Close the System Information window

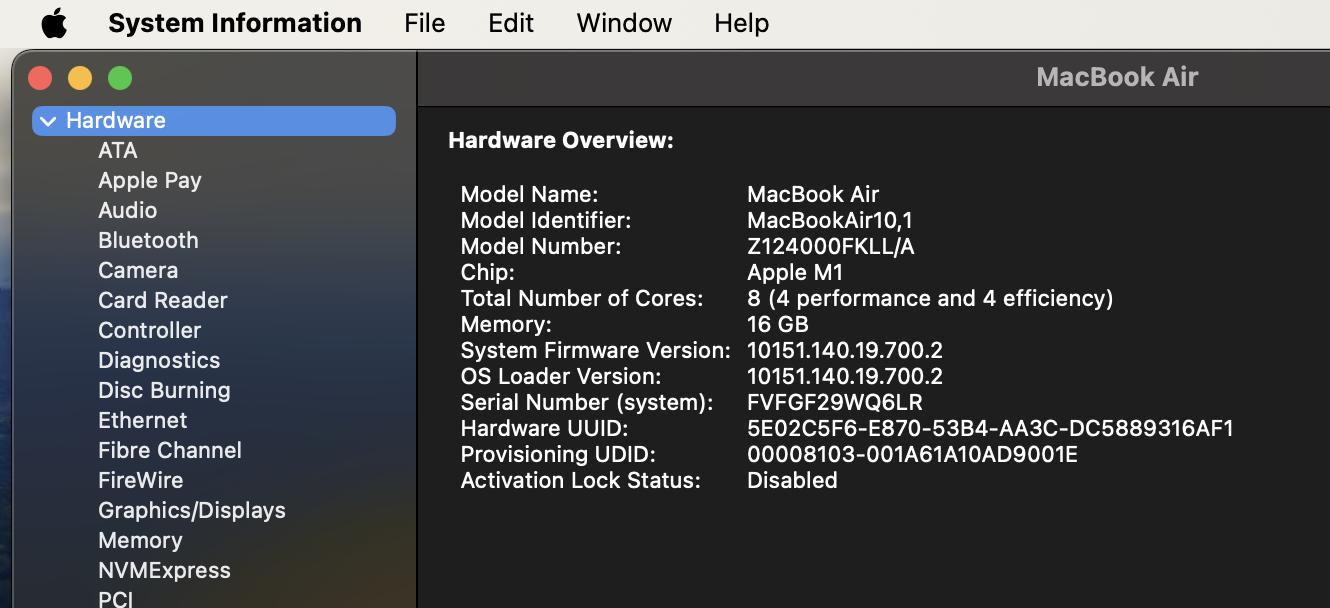[x=40, y=78]
